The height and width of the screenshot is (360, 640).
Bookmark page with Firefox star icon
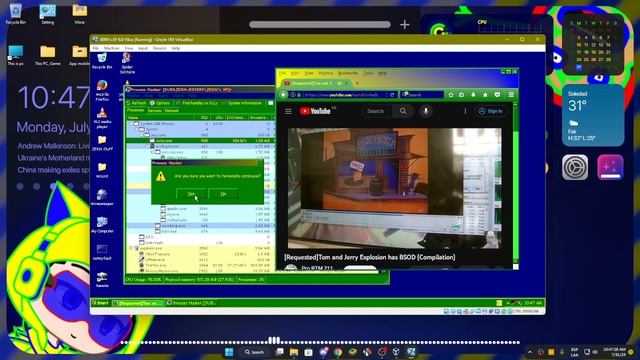click(x=451, y=95)
